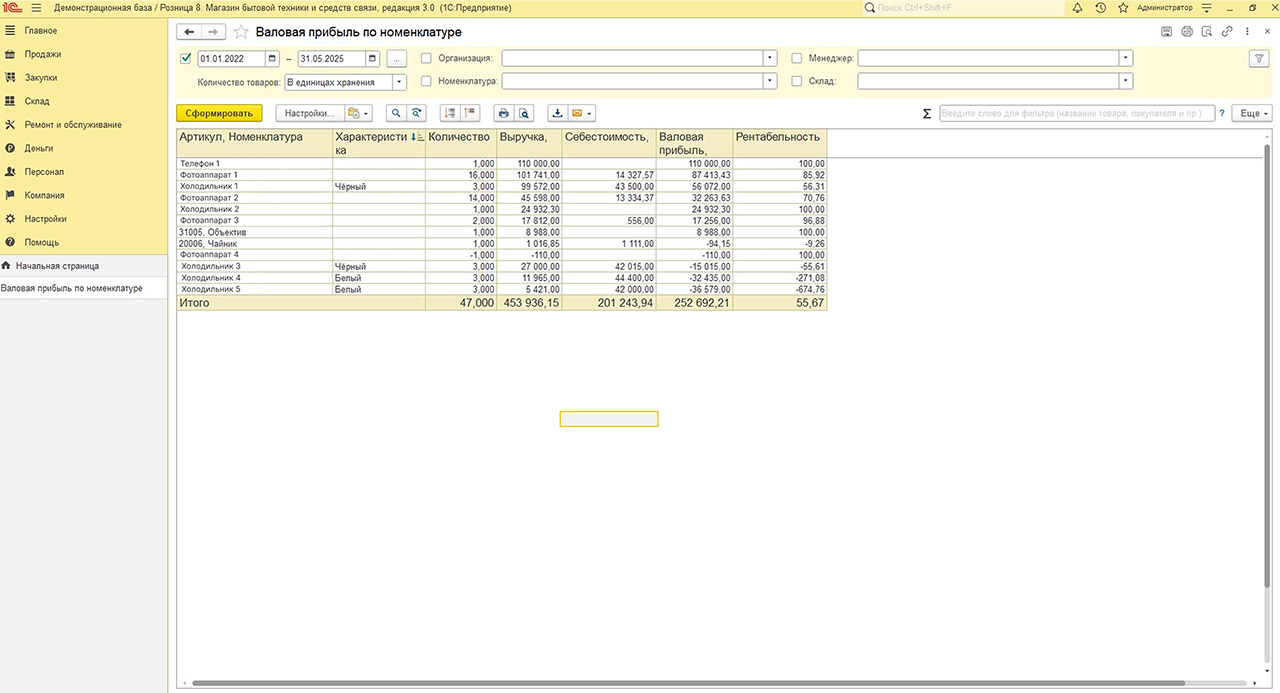Send report by email envelope icon

(582, 113)
